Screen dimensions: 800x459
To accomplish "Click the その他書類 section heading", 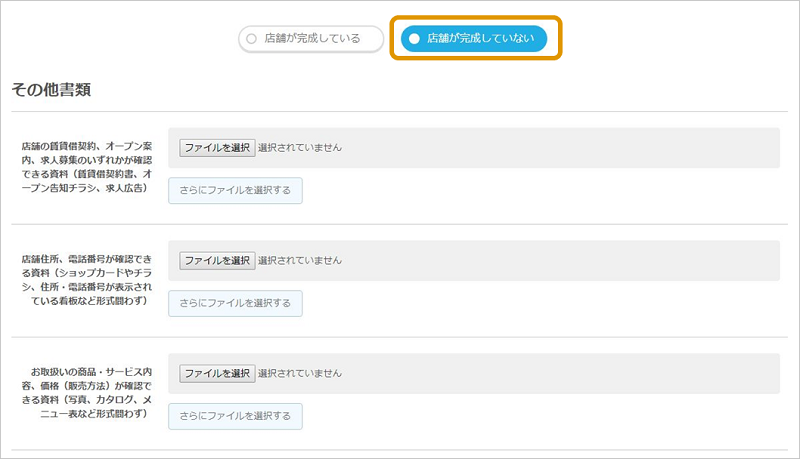I will [x=51, y=90].
